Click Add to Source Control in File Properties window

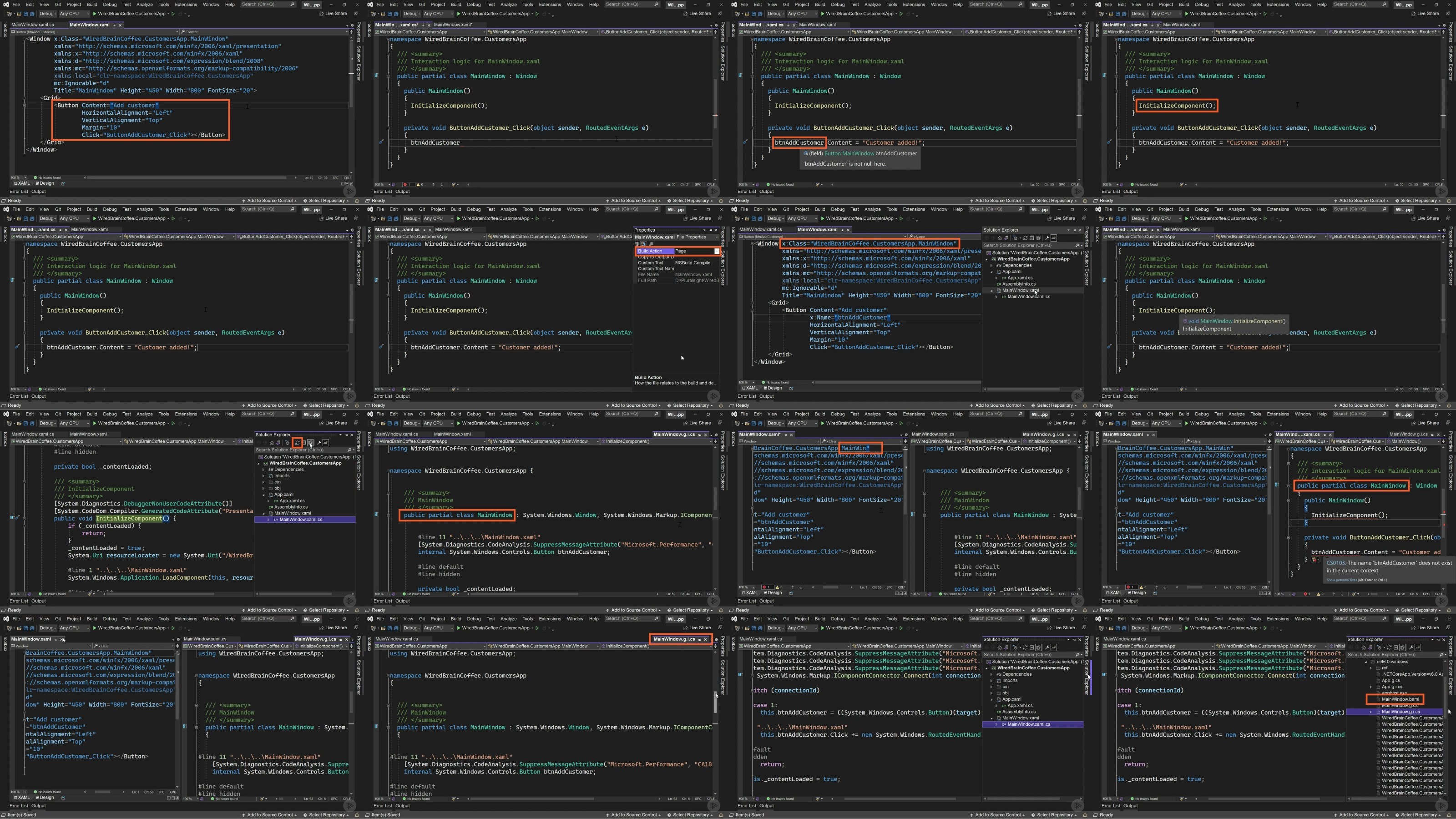634,405
